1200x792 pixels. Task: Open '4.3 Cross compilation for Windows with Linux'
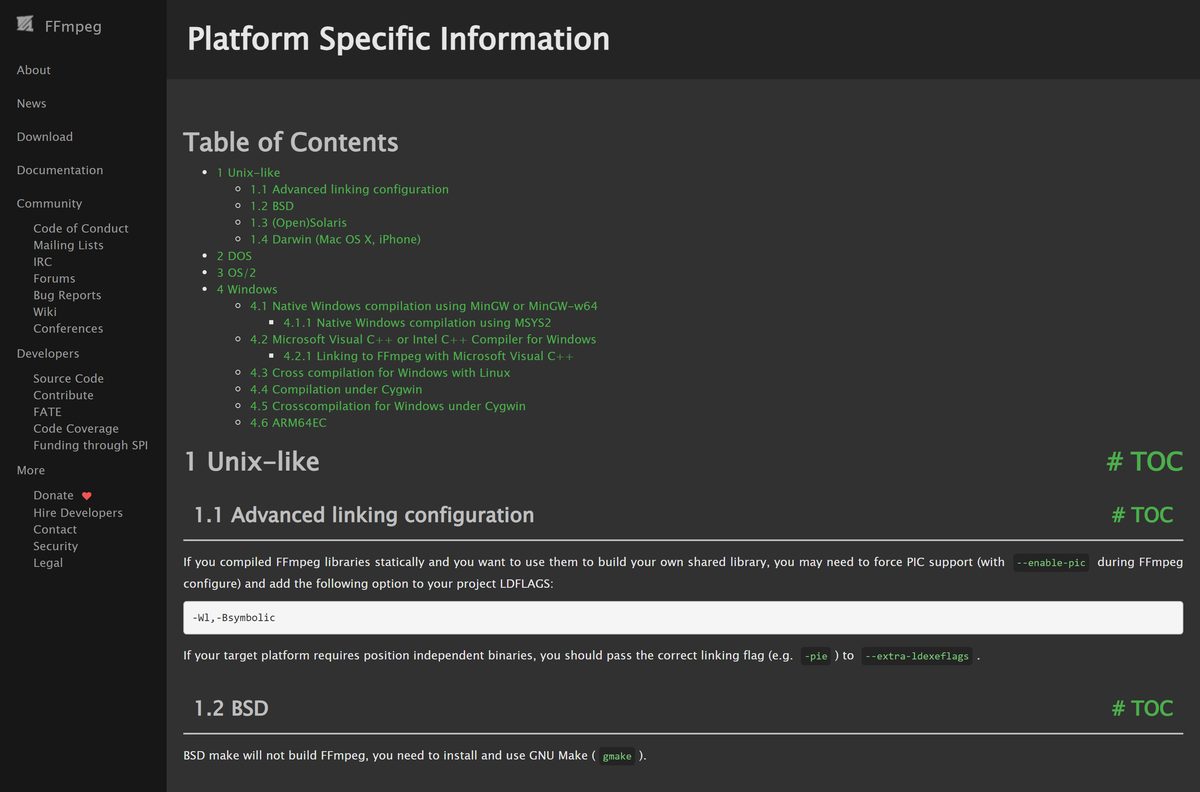[380, 372]
